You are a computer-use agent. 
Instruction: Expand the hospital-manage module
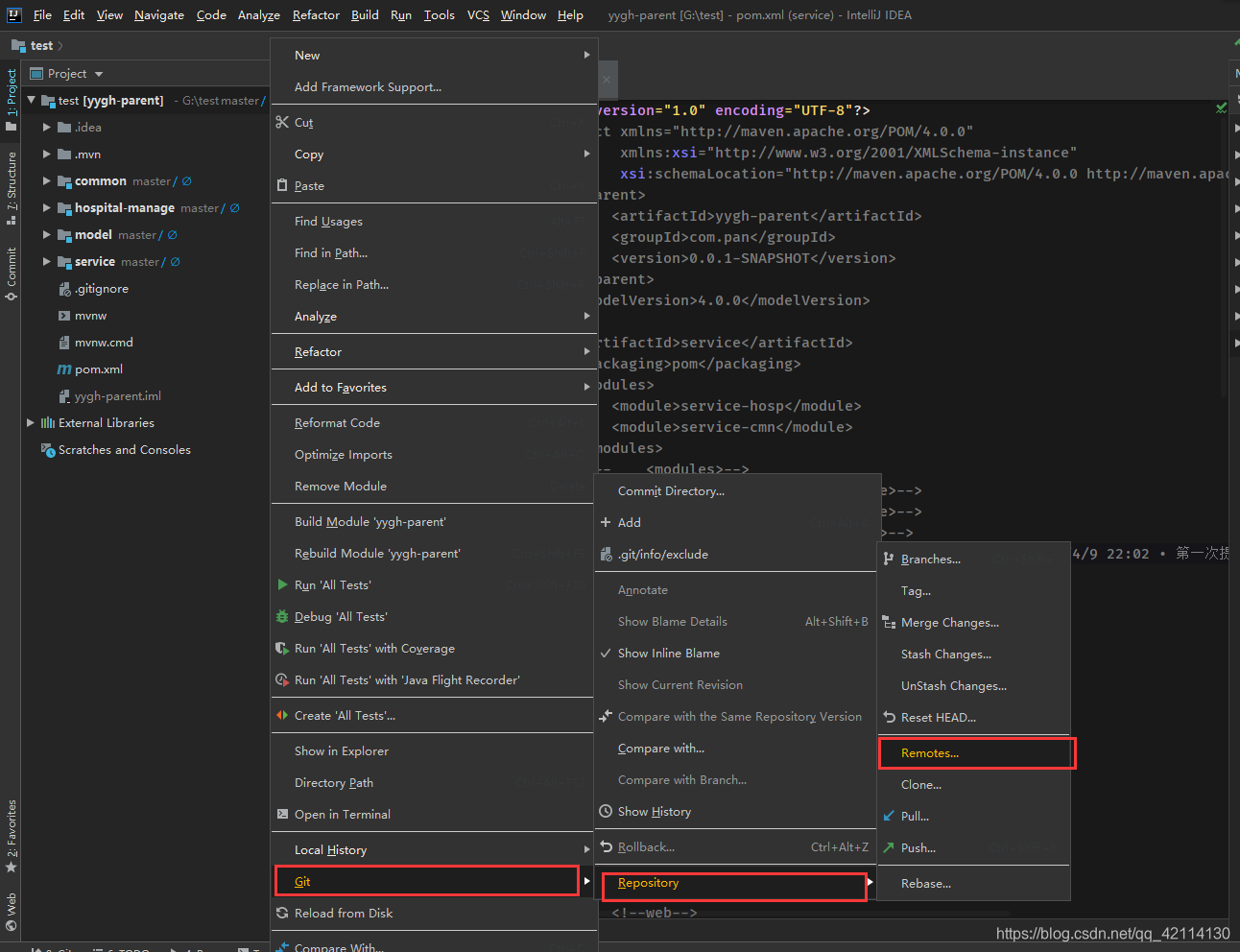(x=46, y=207)
